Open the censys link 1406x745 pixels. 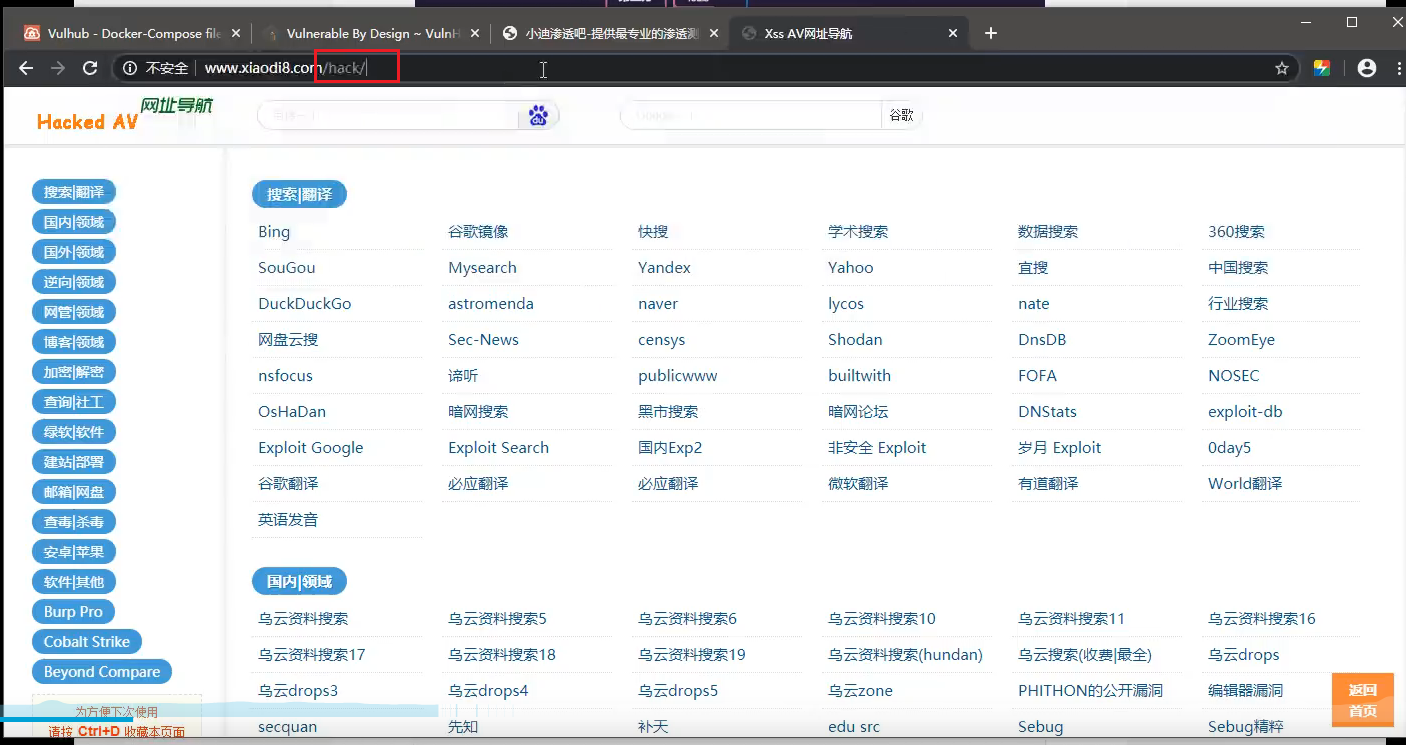tap(662, 340)
